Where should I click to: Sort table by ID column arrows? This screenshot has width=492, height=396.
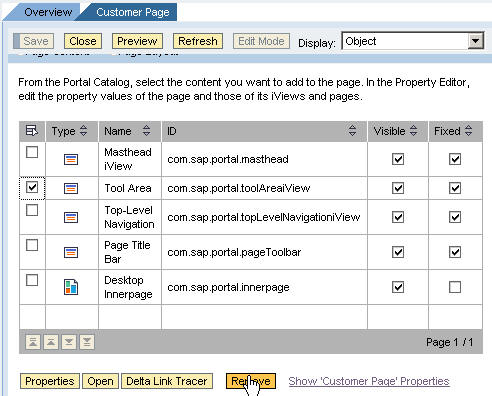[352, 131]
